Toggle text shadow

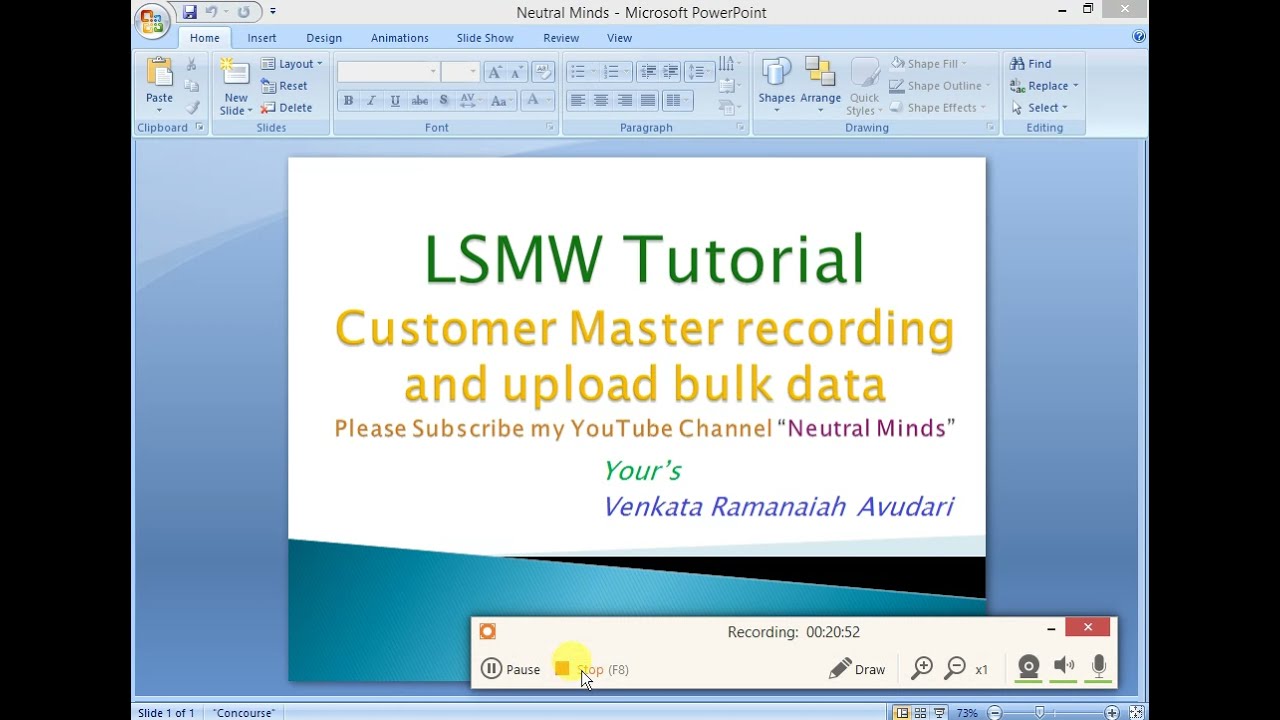click(x=444, y=100)
